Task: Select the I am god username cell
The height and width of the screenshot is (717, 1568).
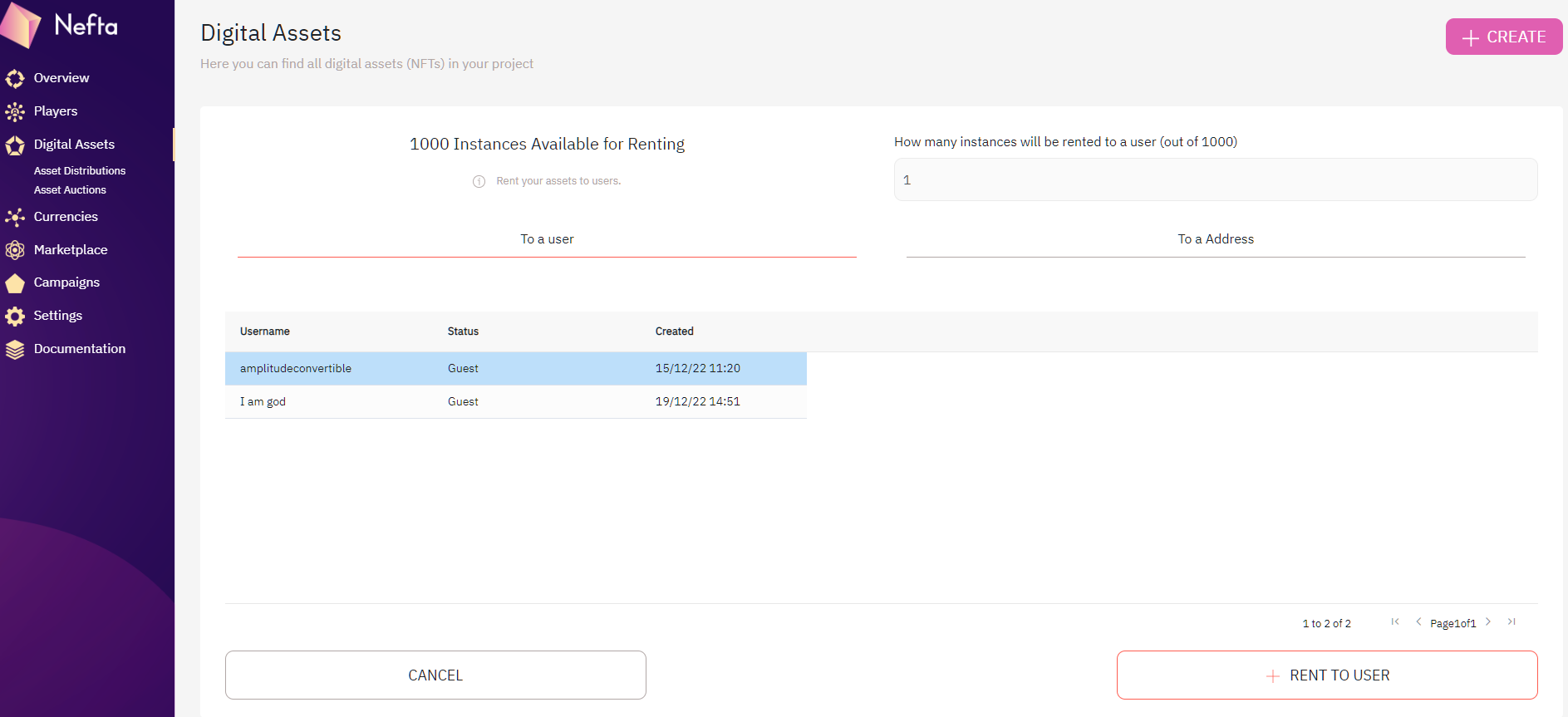Action: (x=263, y=402)
